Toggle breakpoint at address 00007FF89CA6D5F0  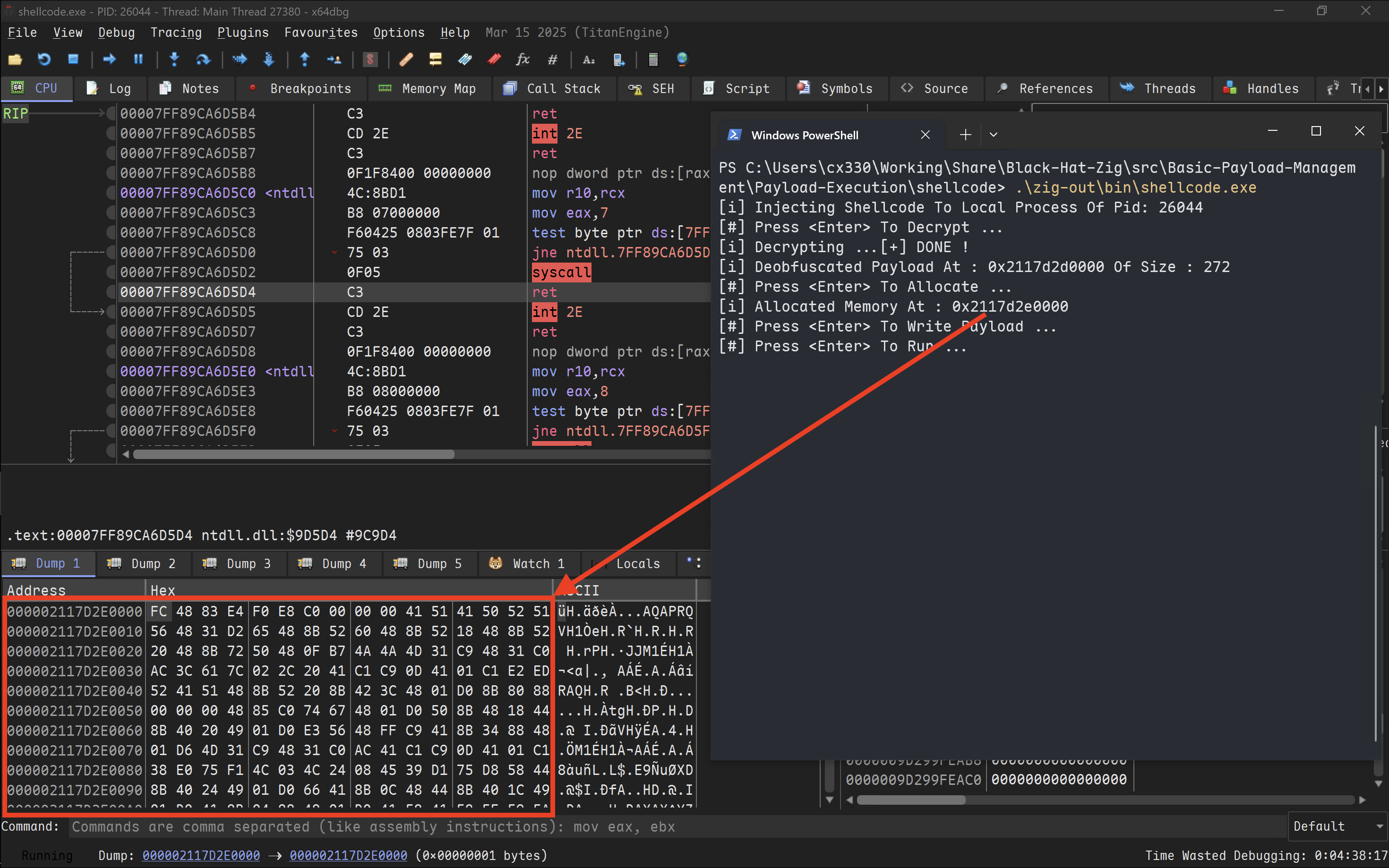[111, 431]
